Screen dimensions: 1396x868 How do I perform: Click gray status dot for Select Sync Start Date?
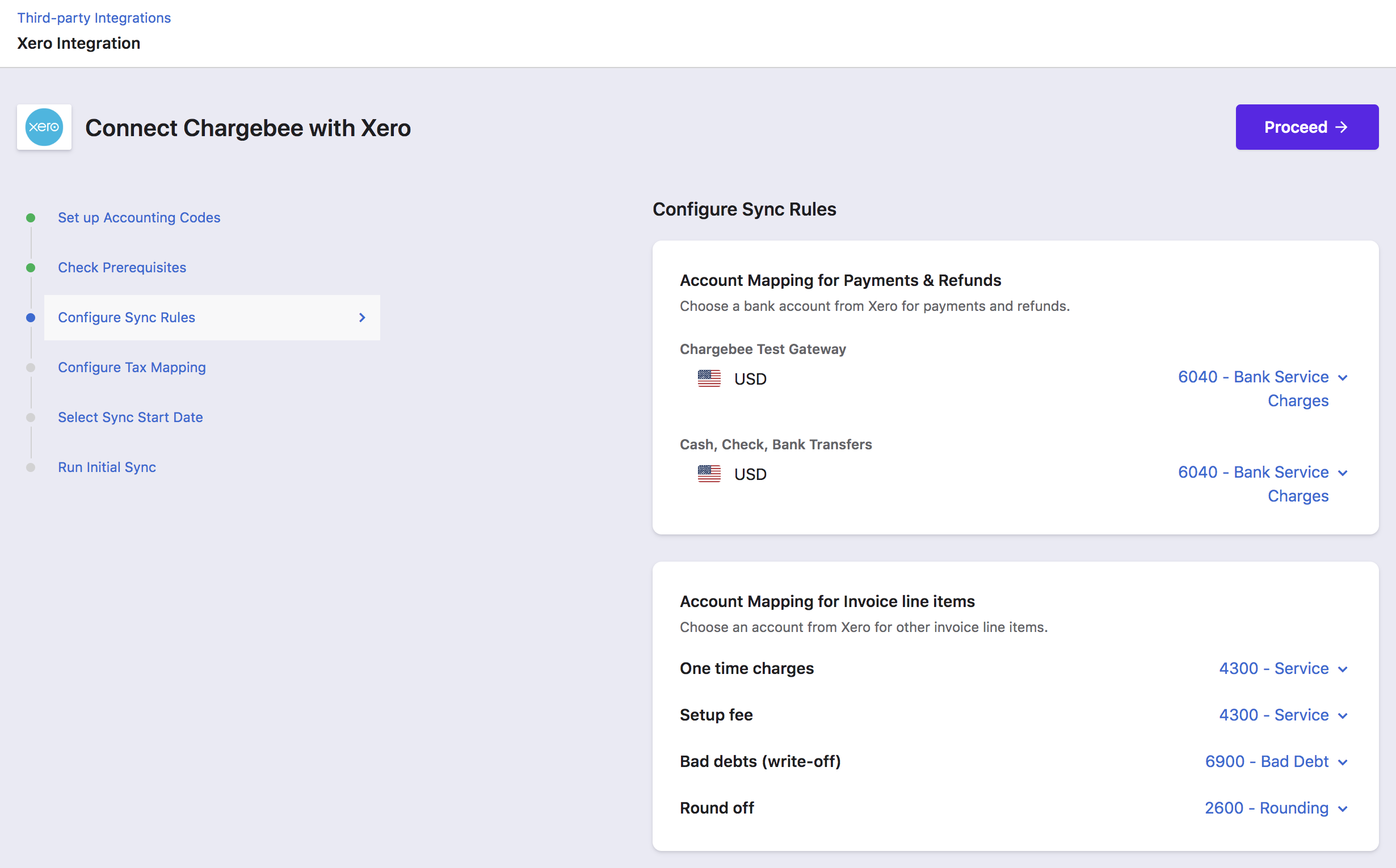point(31,418)
